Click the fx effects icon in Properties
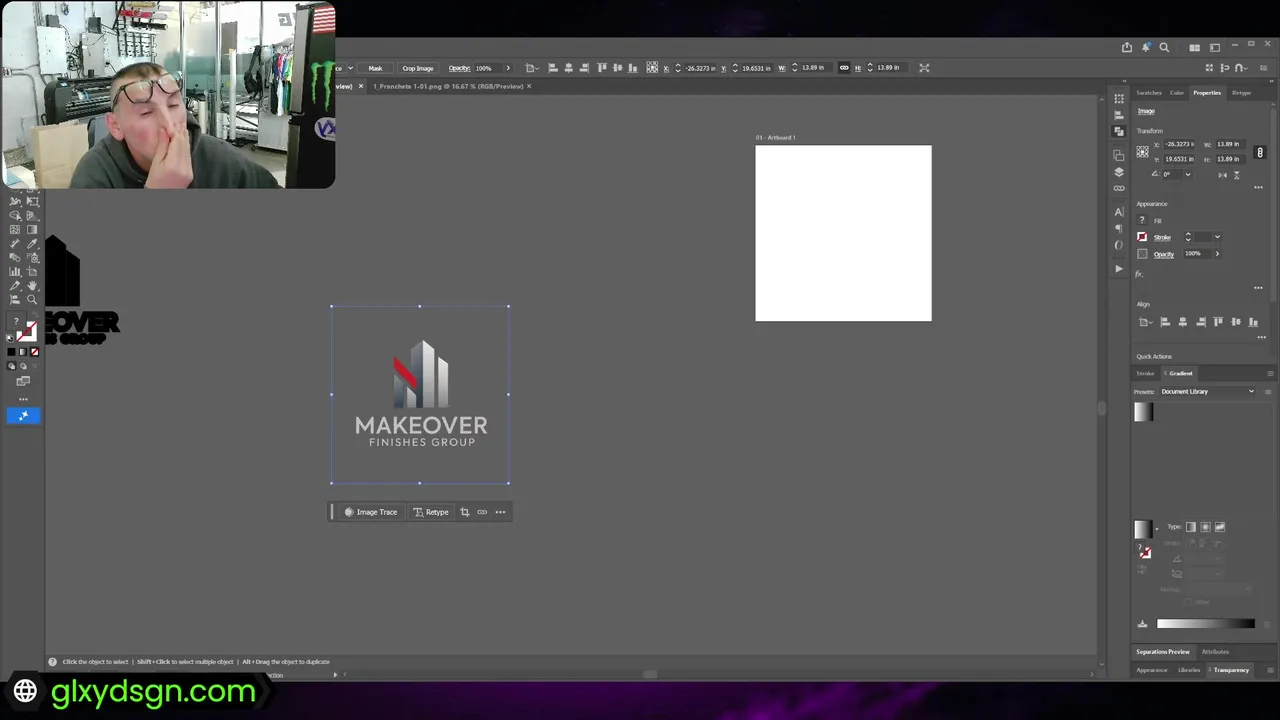Image resolution: width=1280 pixels, height=720 pixels. coord(1139,274)
